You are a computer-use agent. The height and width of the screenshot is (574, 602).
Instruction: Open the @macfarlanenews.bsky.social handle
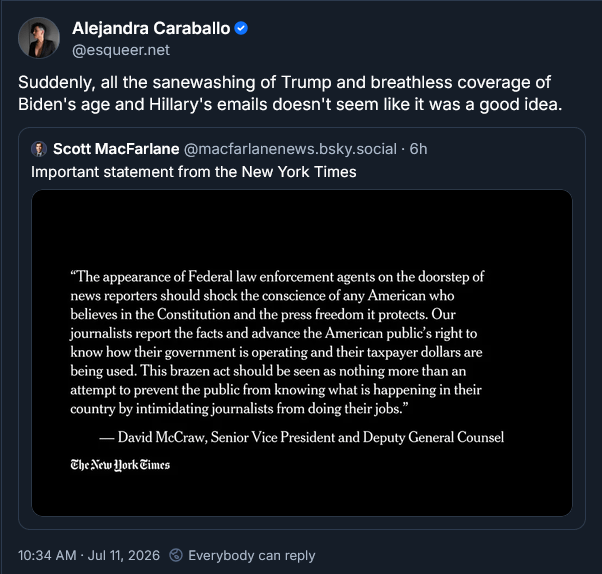pos(290,149)
